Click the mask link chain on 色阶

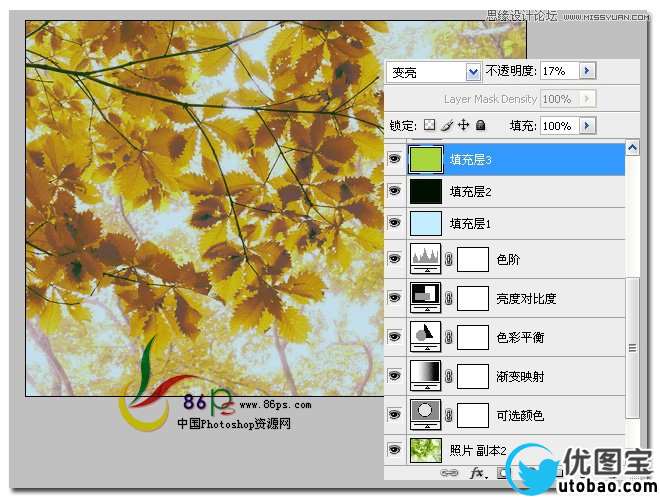pos(449,259)
